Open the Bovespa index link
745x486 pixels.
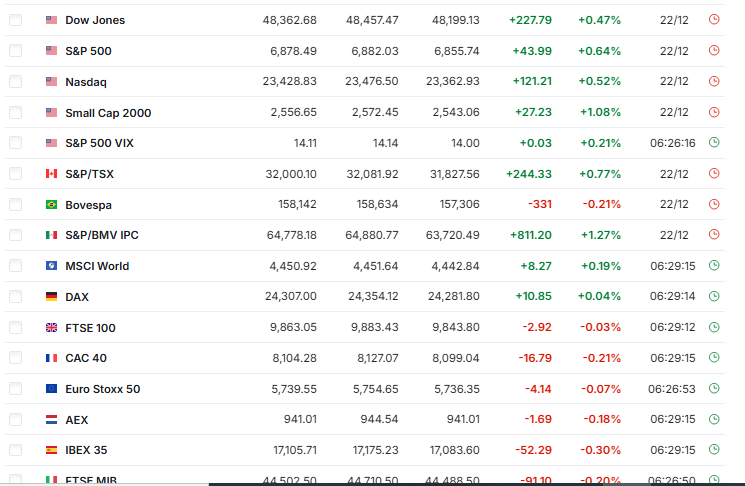click(x=88, y=205)
